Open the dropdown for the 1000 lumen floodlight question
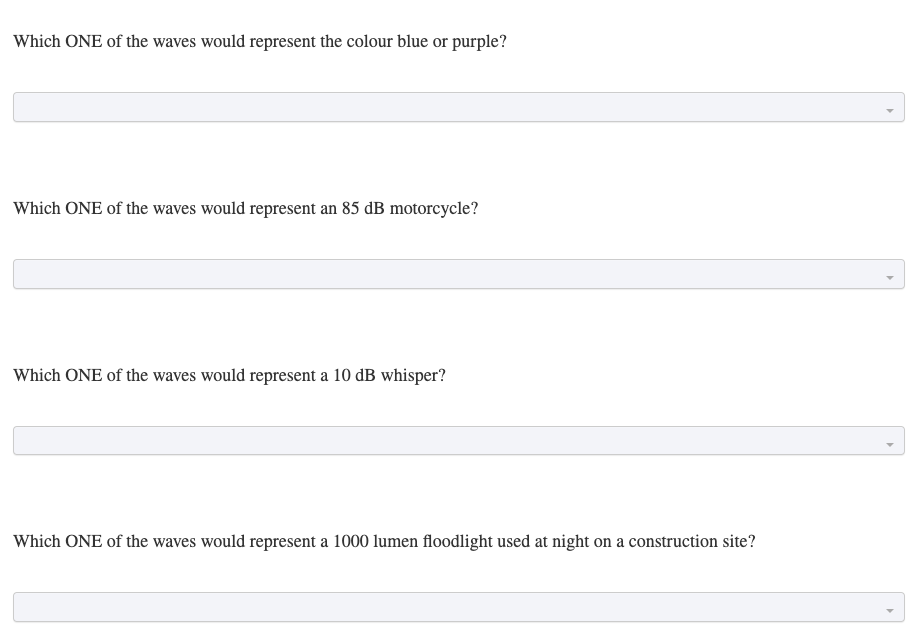The image size is (914, 625). point(457,606)
